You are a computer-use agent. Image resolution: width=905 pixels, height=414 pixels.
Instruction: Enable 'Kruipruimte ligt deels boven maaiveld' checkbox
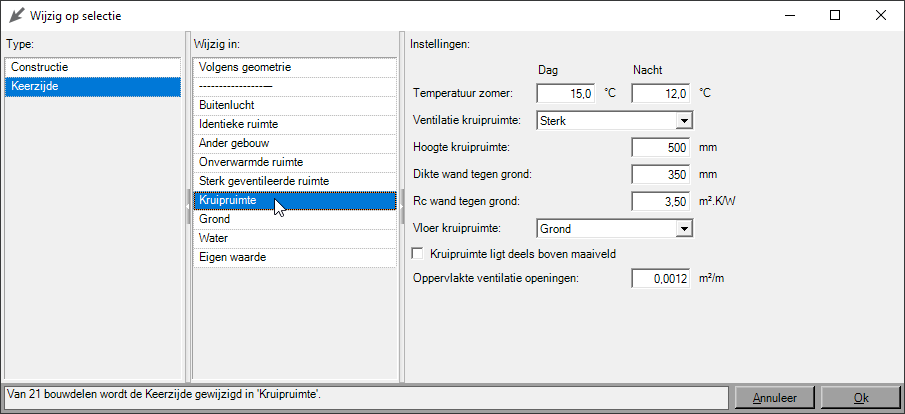point(419,254)
